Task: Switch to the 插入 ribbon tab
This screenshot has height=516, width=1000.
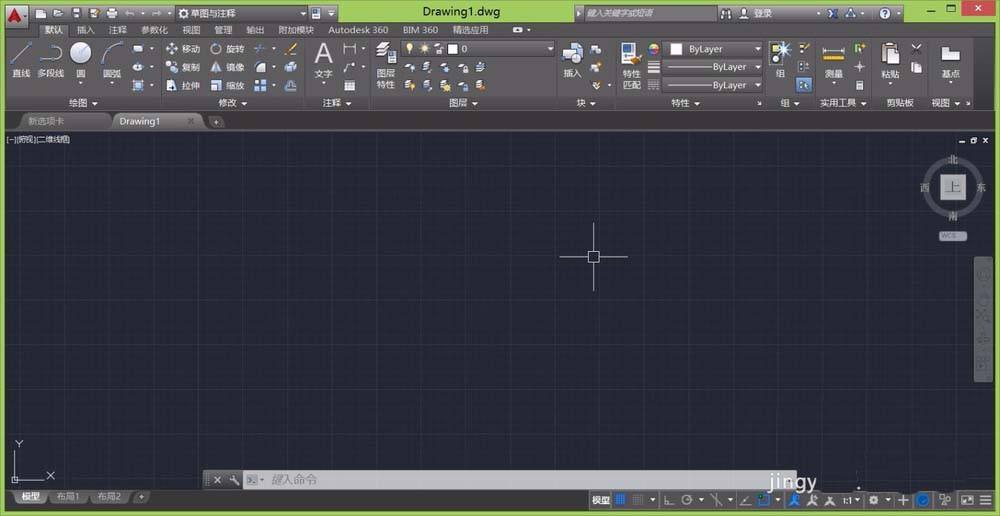Action: coord(85,30)
